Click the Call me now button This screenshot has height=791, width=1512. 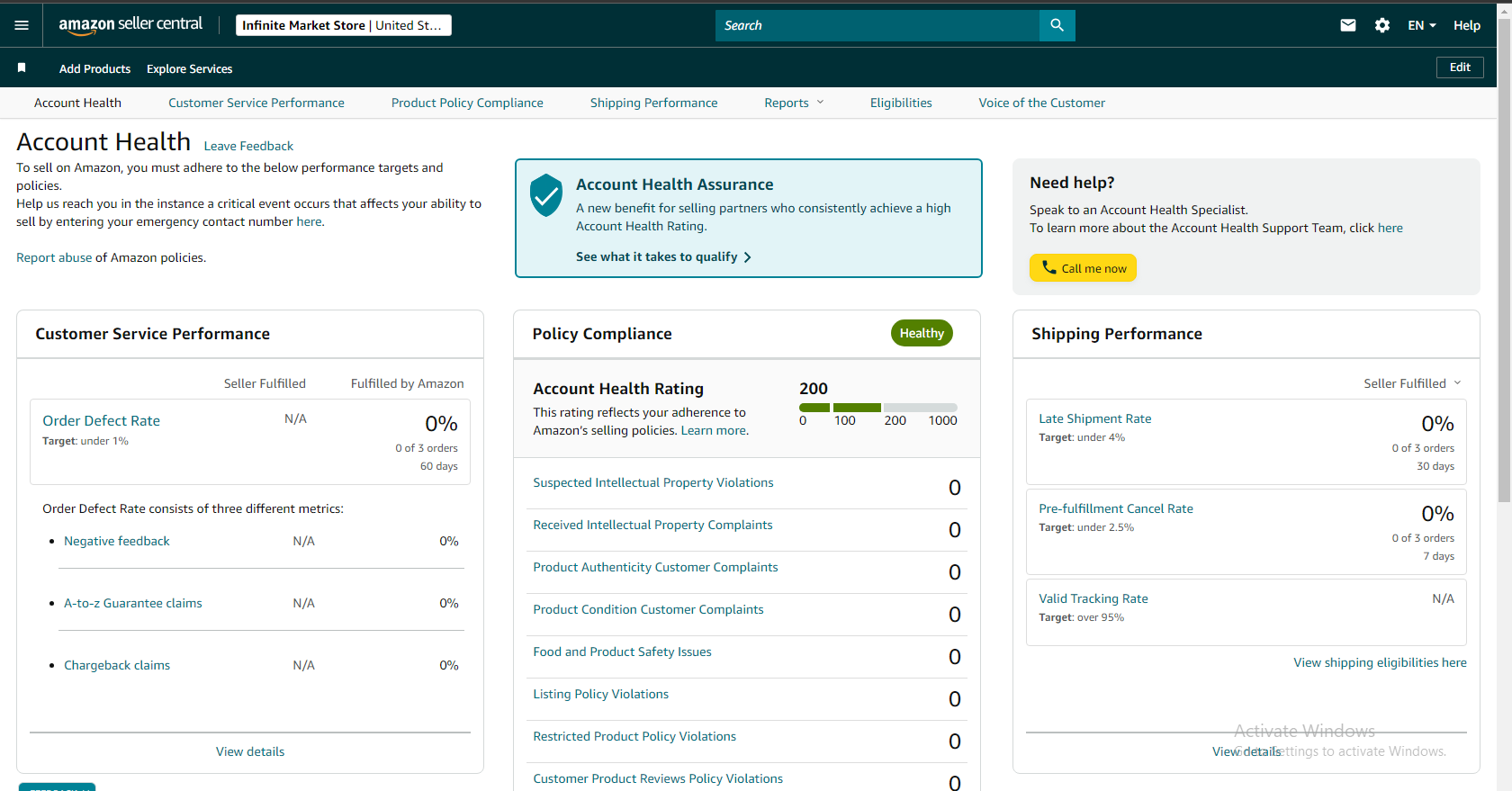pos(1083,268)
